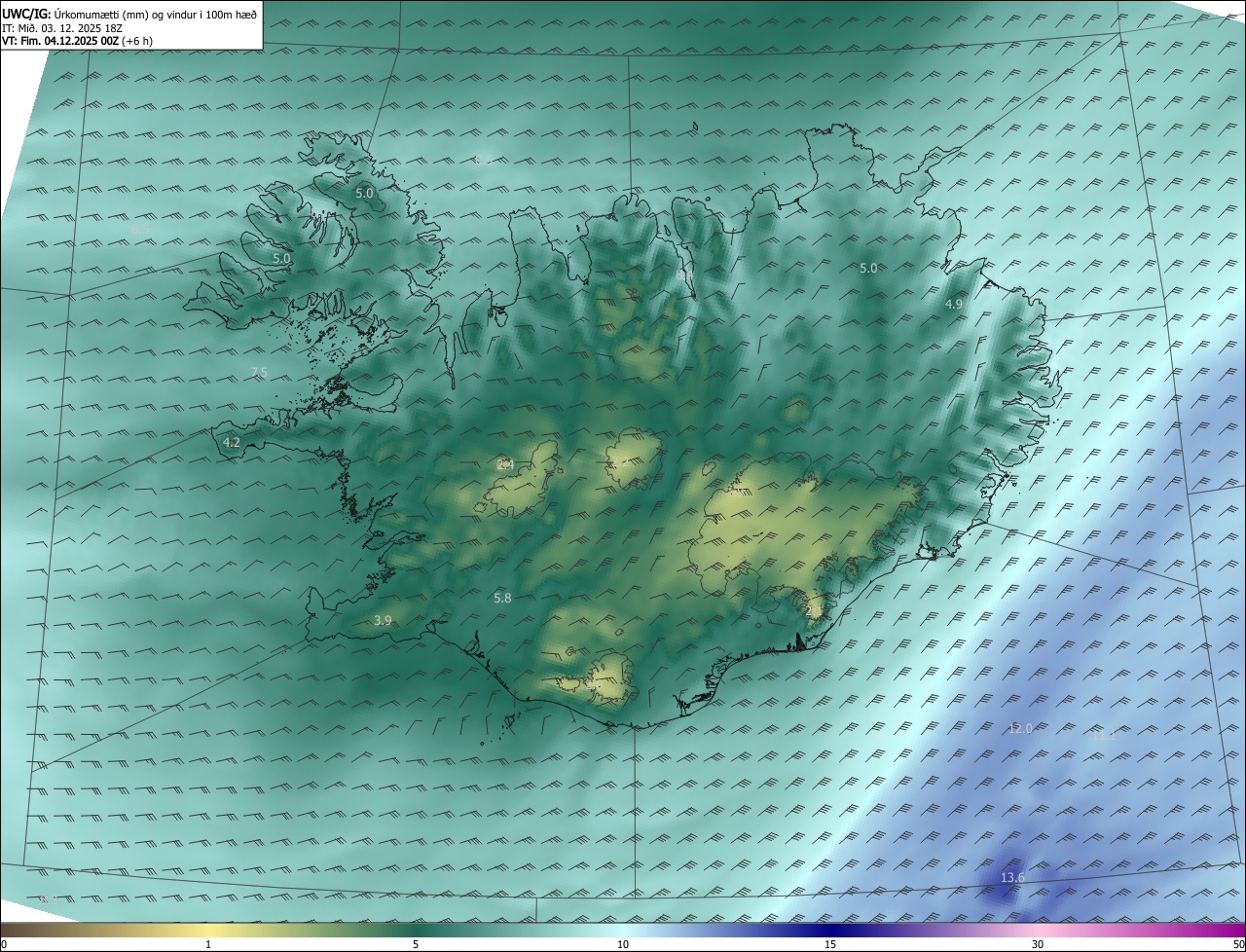The width and height of the screenshot is (1246, 952).
Task: Click the colour scale tick label 10
Action: pyautogui.click(x=623, y=944)
